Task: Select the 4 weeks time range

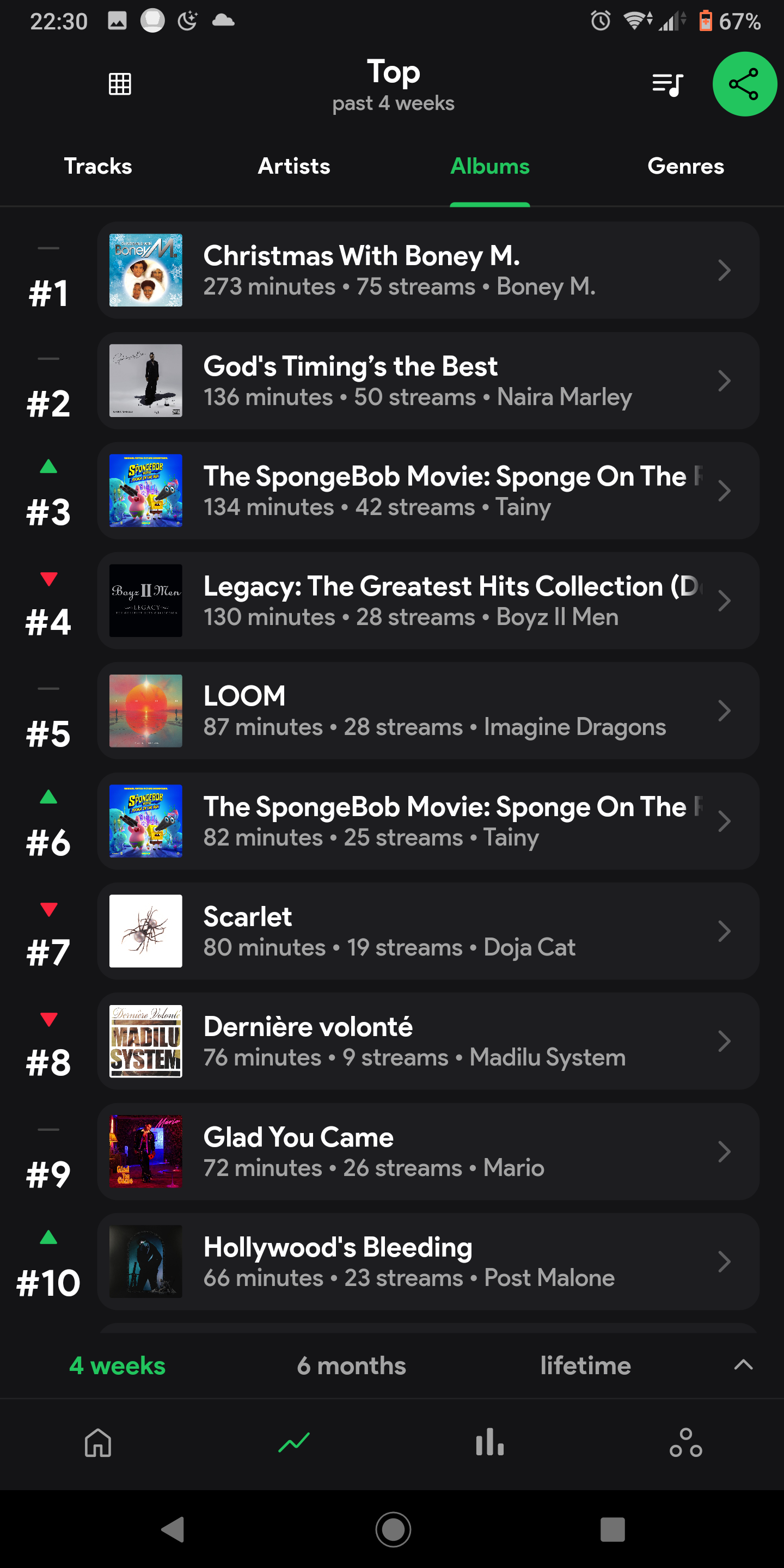Action: (118, 1366)
